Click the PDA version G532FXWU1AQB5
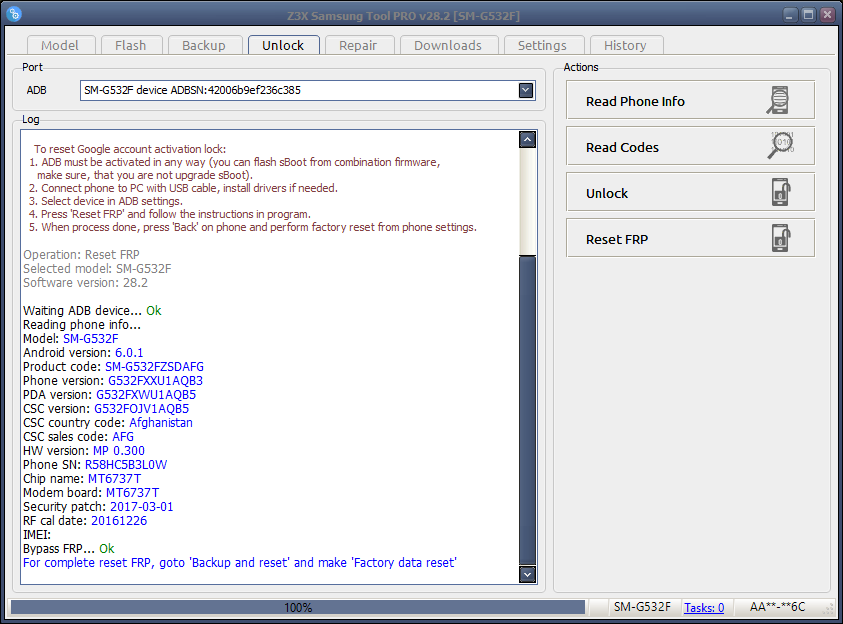Viewport: 843px width, 624px height. [x=146, y=395]
